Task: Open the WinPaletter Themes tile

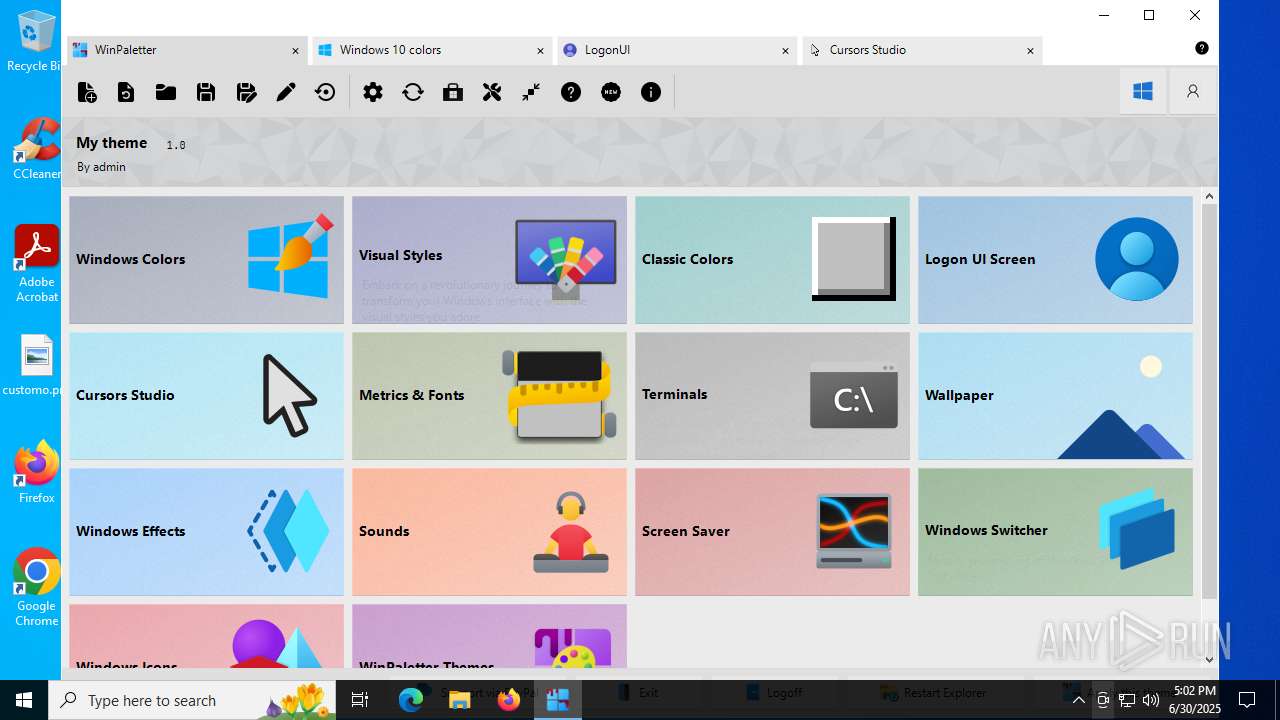Action: click(489, 636)
